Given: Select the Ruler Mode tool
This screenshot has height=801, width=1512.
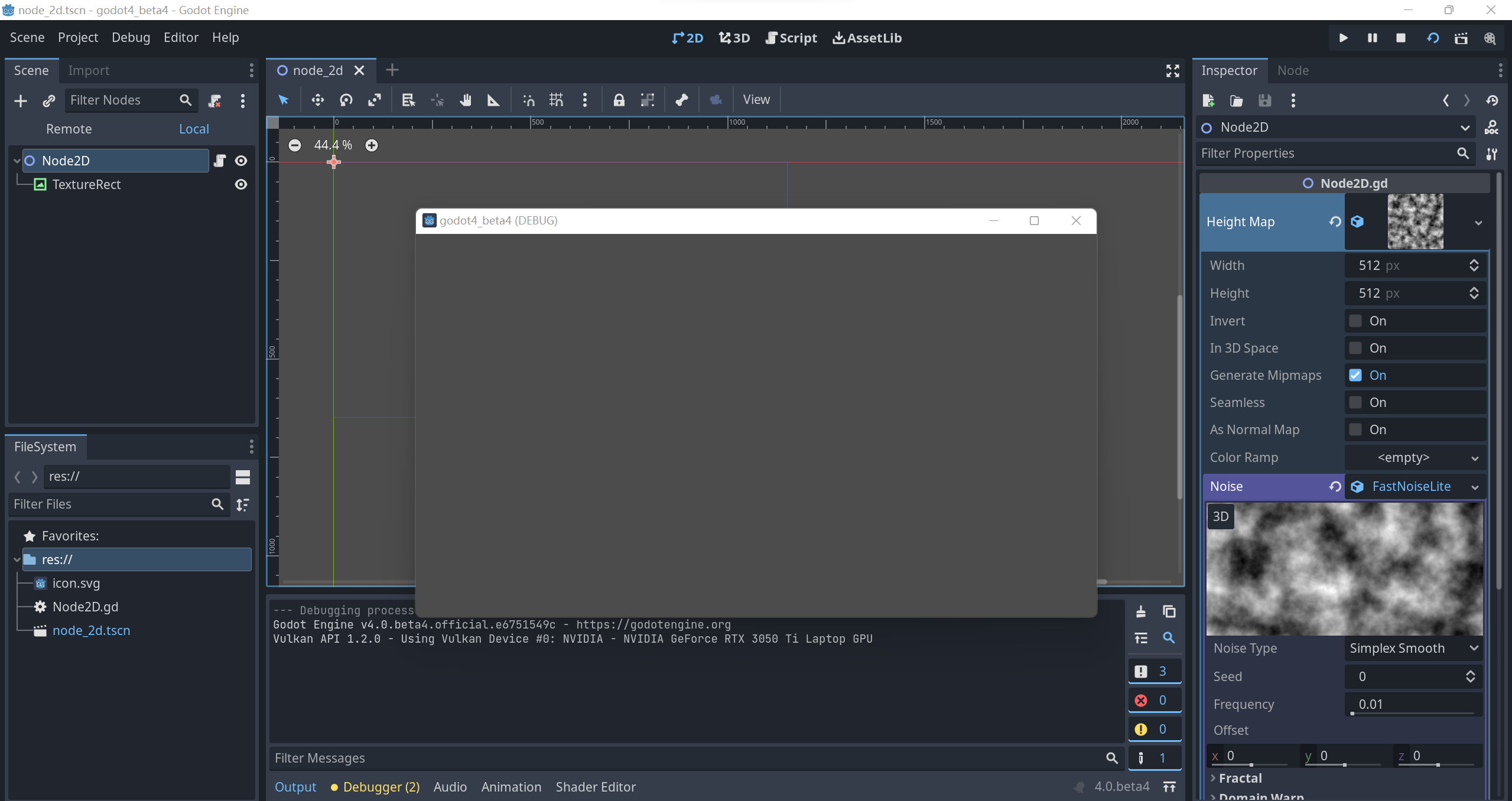Looking at the screenshot, I should (493, 100).
